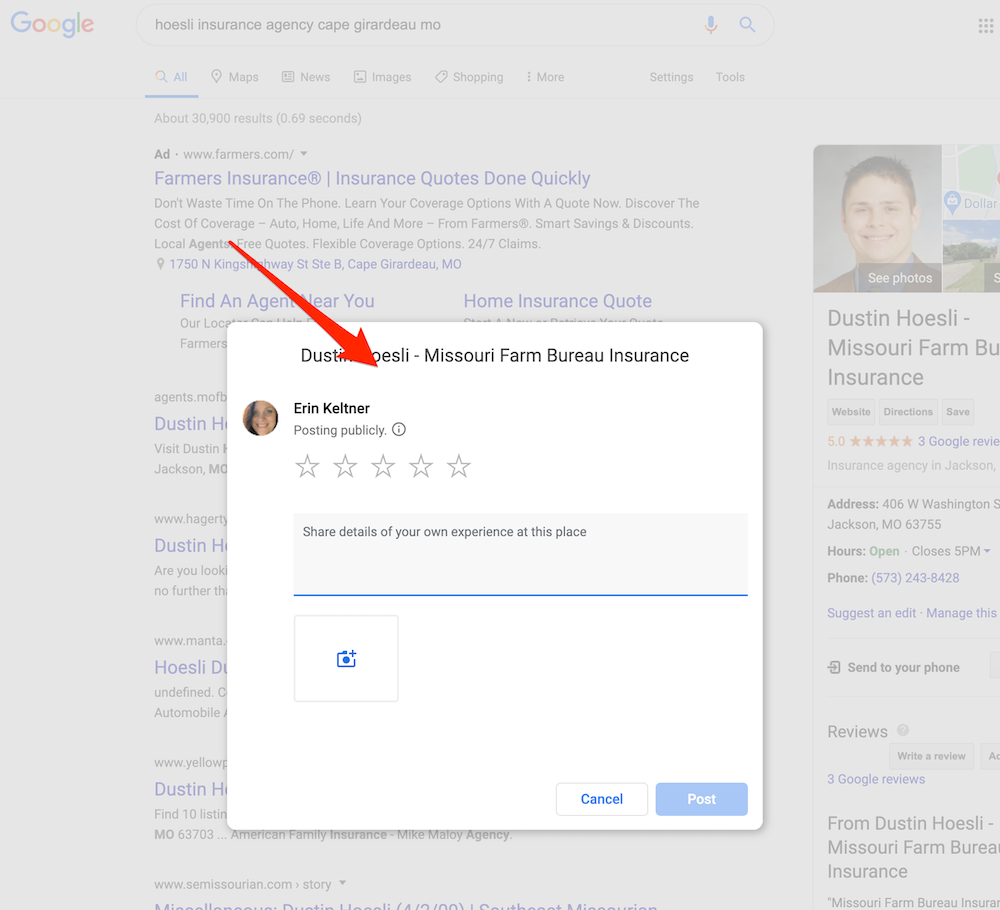Open the Find An Agent Near You link
1000x910 pixels.
(x=277, y=301)
